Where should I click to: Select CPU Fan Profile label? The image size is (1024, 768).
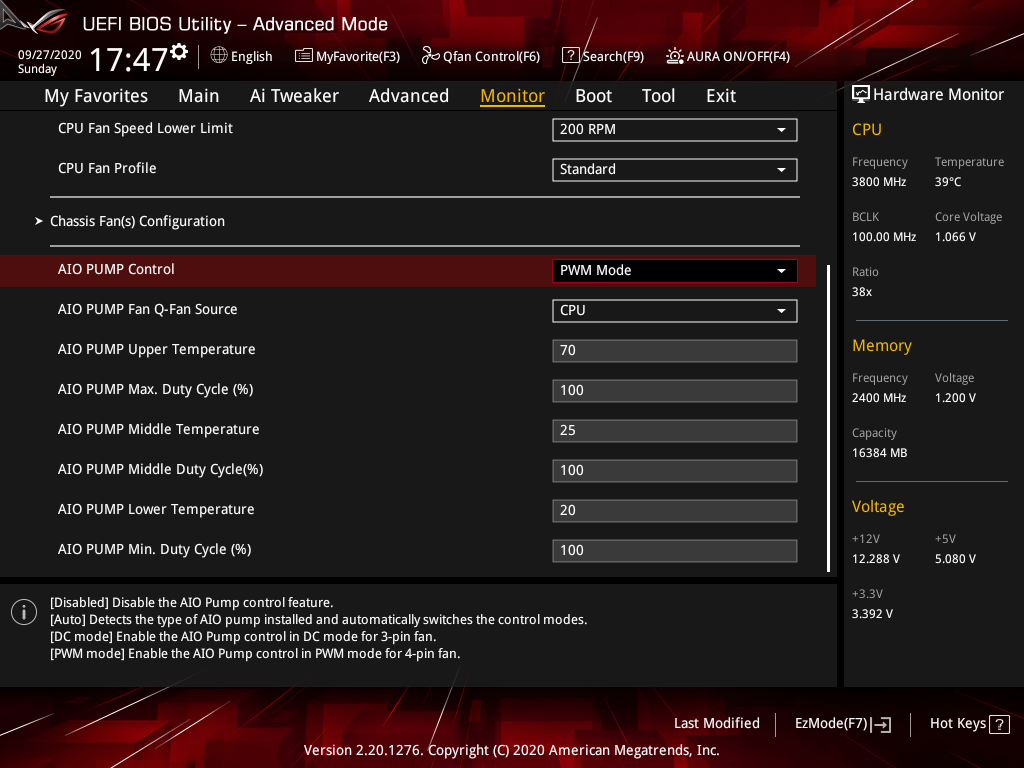(x=107, y=168)
